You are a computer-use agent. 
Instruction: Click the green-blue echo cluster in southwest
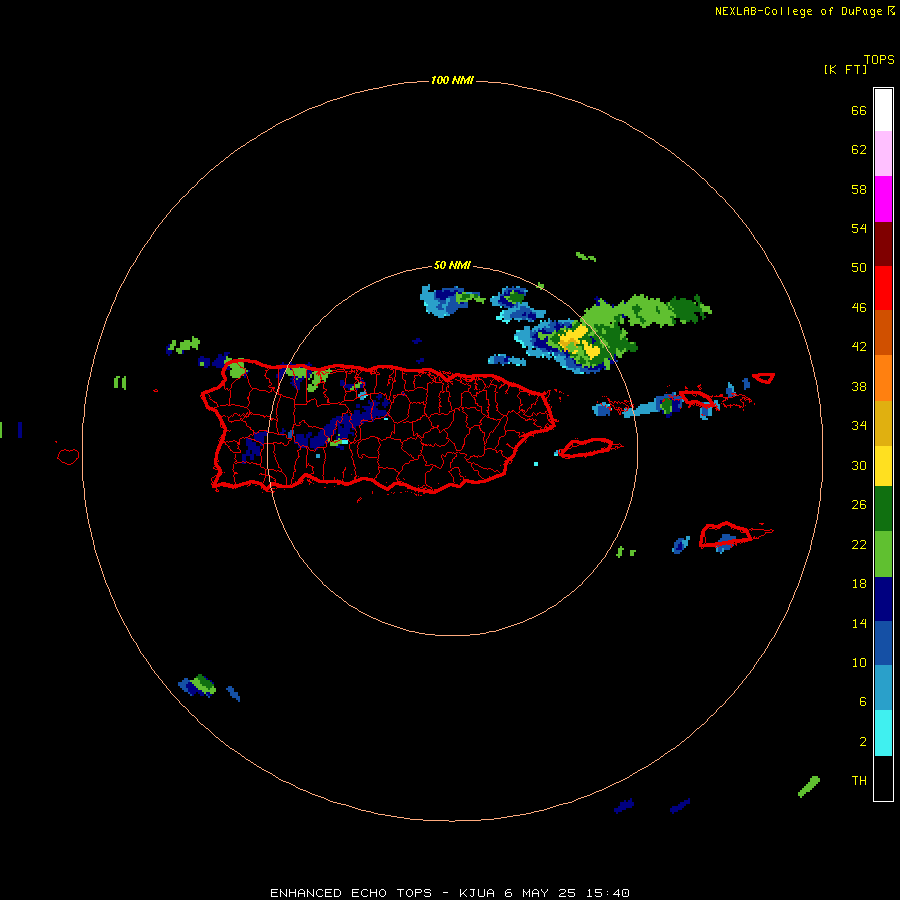(197, 685)
